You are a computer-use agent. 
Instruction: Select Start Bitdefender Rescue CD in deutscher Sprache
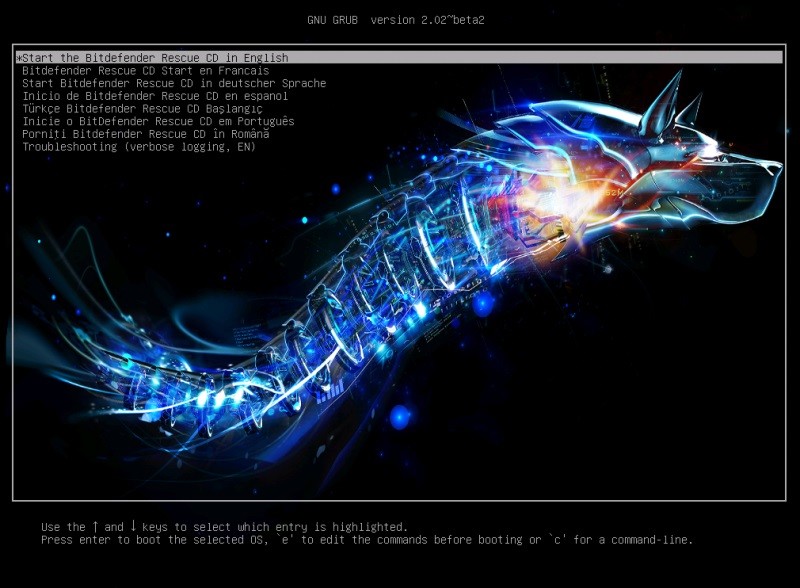click(x=174, y=83)
